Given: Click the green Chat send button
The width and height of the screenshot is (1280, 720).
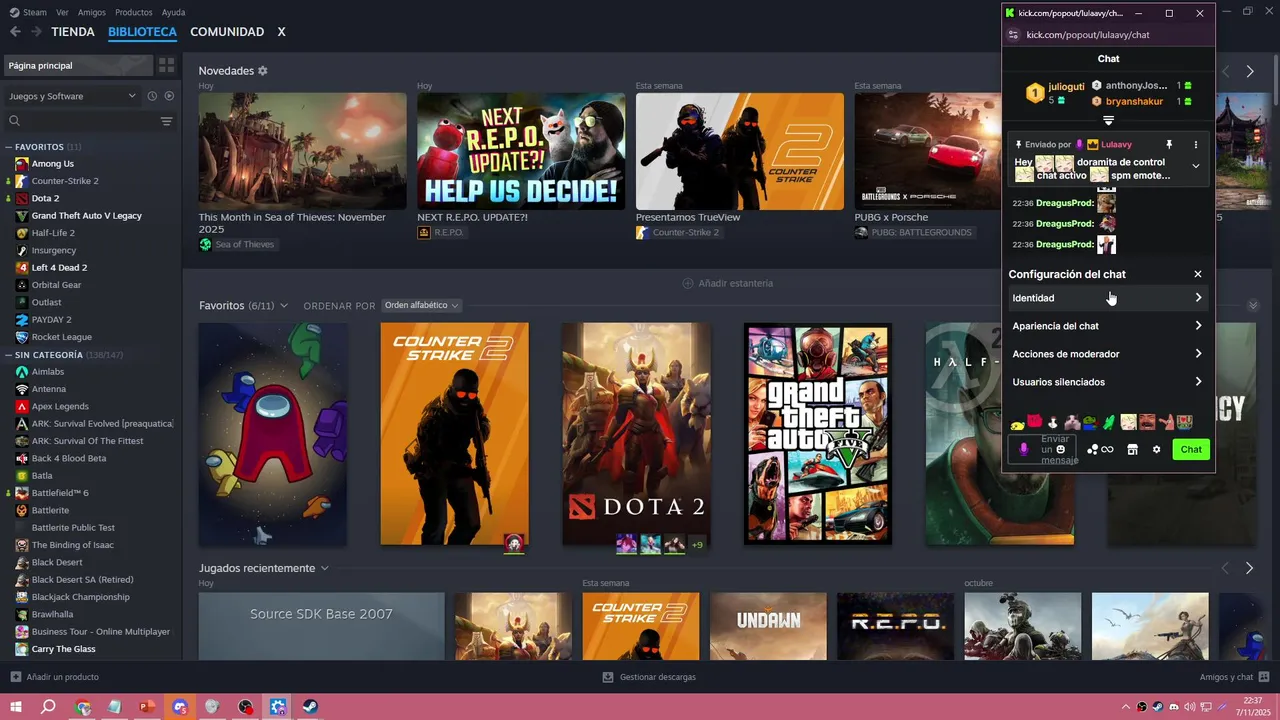Looking at the screenshot, I should 1191,450.
